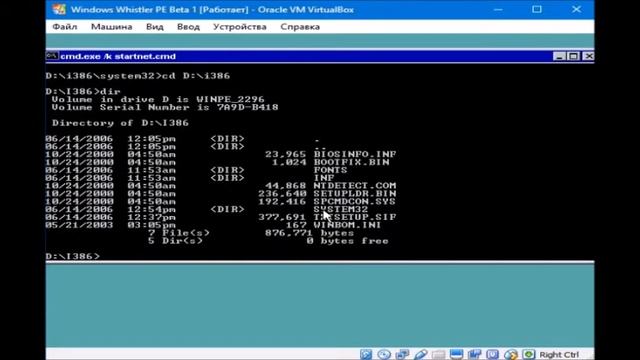Click the WINBOM.INI file name
The image size is (640, 360).
tap(347, 225)
